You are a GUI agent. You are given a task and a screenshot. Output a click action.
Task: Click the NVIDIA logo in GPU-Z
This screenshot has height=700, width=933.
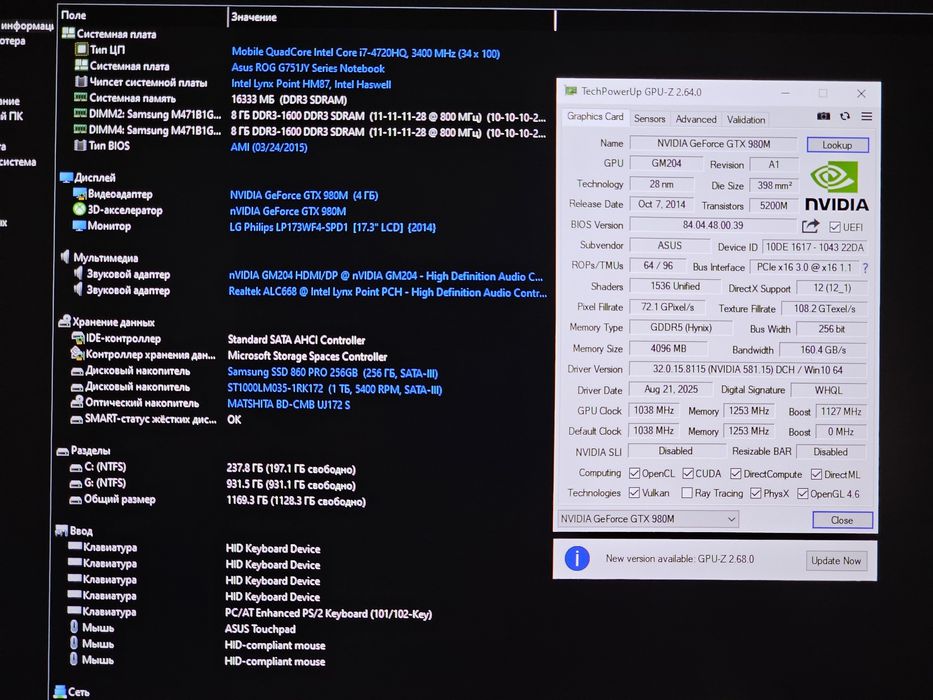click(x=837, y=187)
